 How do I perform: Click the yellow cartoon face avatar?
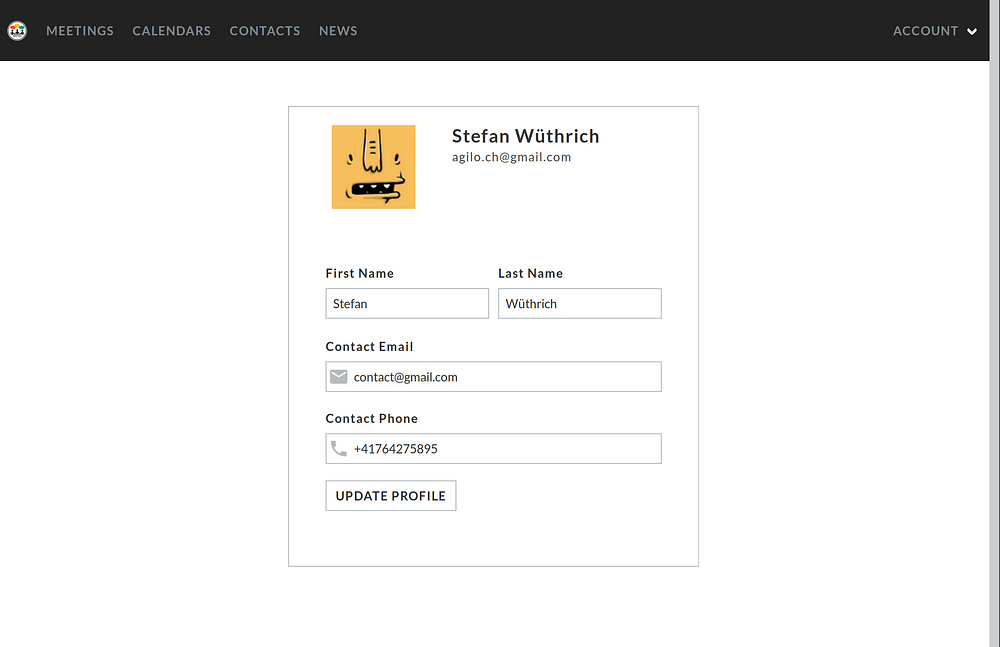(373, 167)
